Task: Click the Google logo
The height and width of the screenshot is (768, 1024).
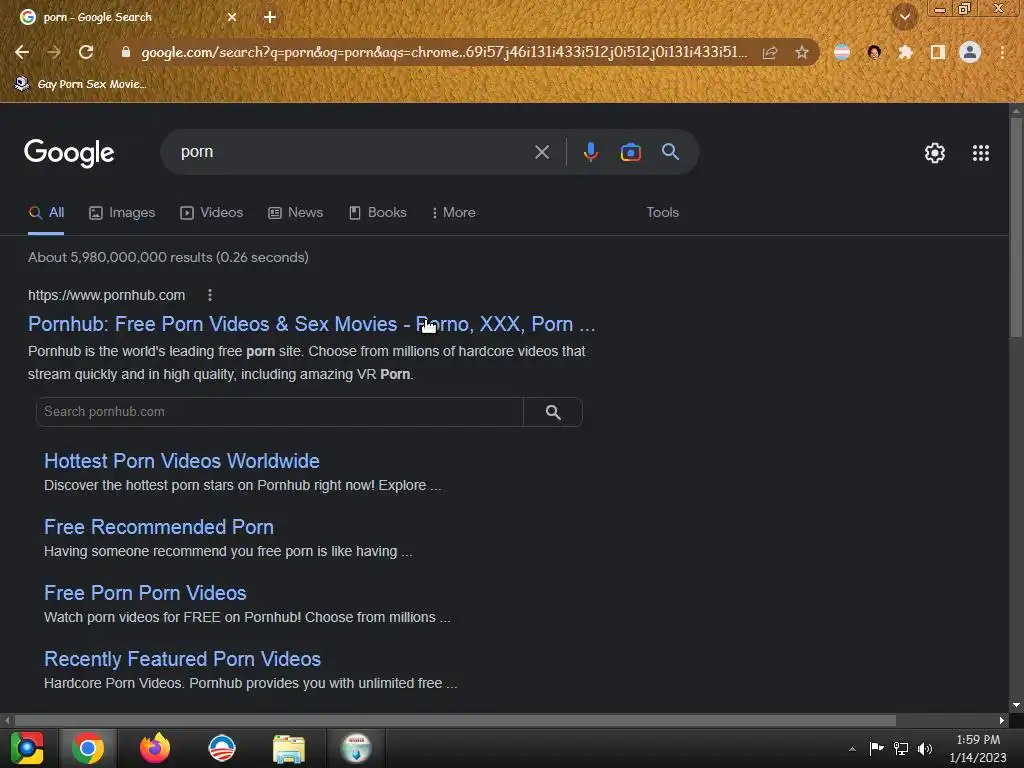Action: click(x=69, y=153)
